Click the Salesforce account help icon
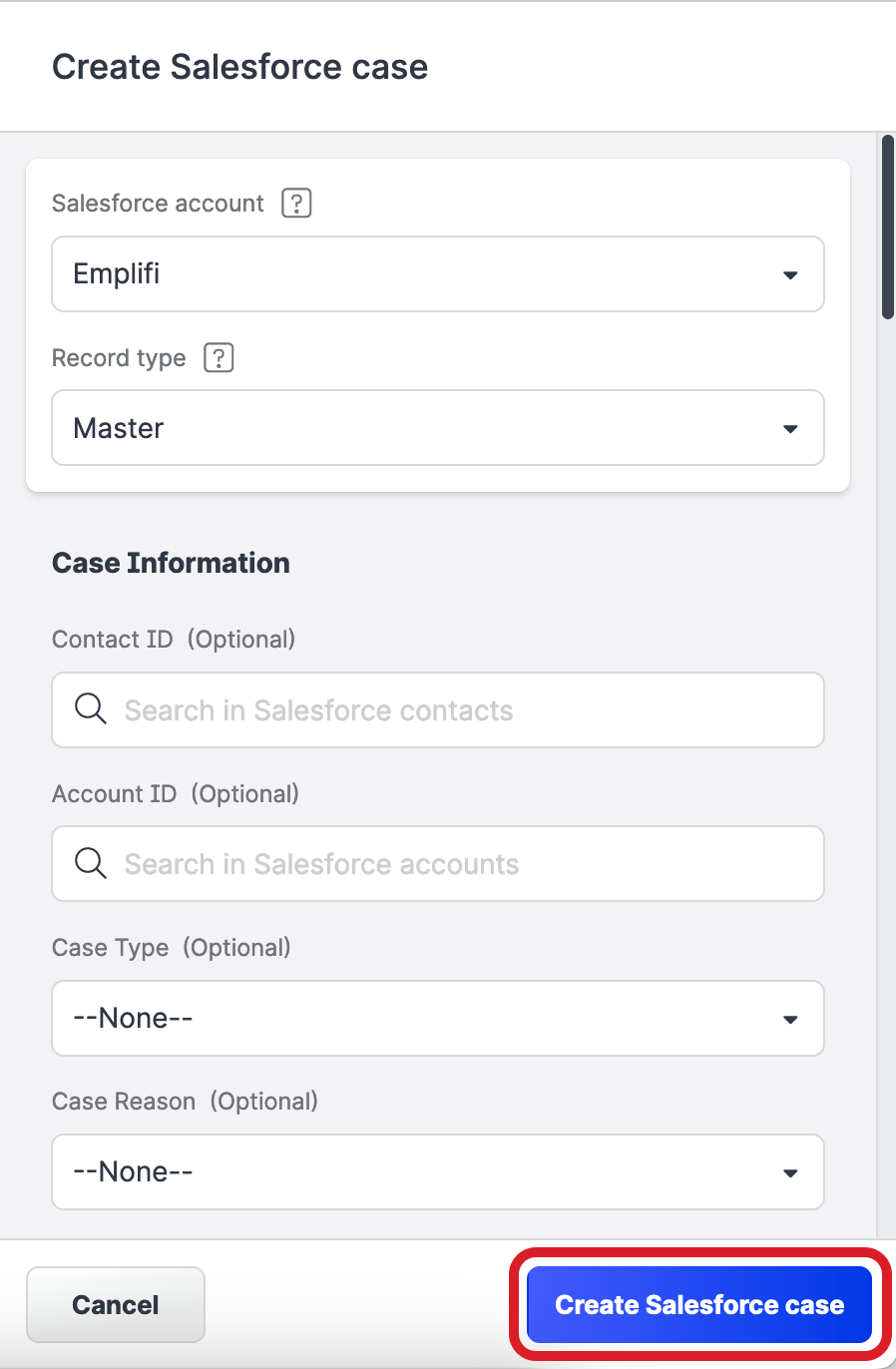Viewport: 896px width, 1369px height. (x=296, y=203)
